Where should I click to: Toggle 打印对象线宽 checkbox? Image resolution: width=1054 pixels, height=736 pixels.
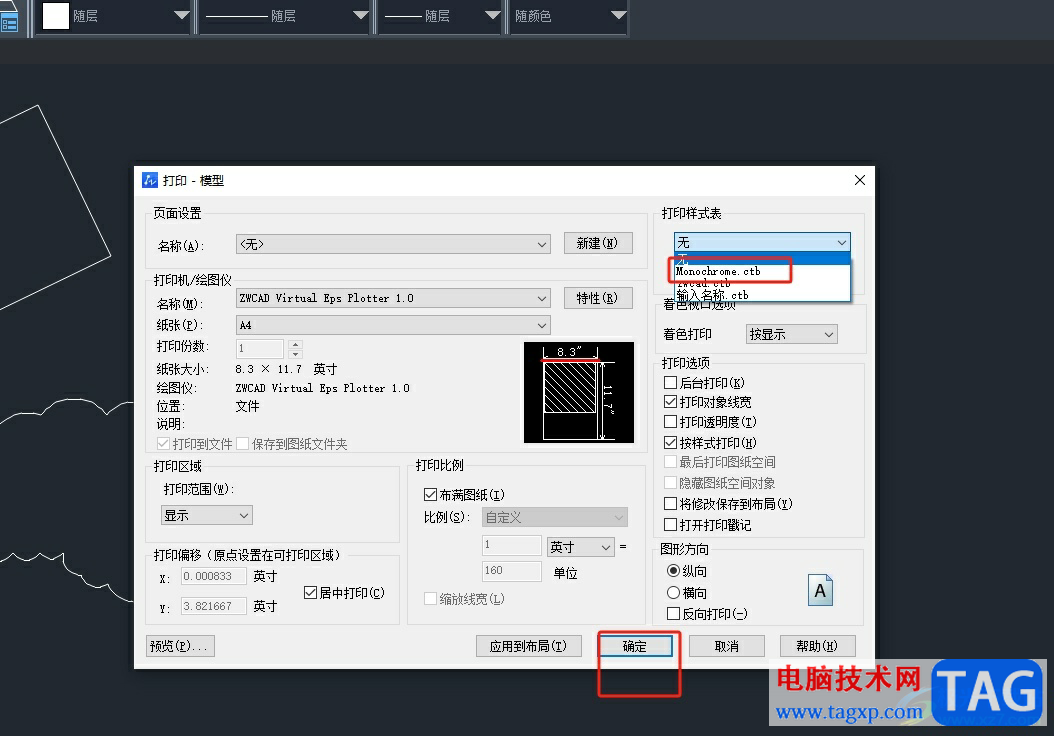(x=670, y=402)
